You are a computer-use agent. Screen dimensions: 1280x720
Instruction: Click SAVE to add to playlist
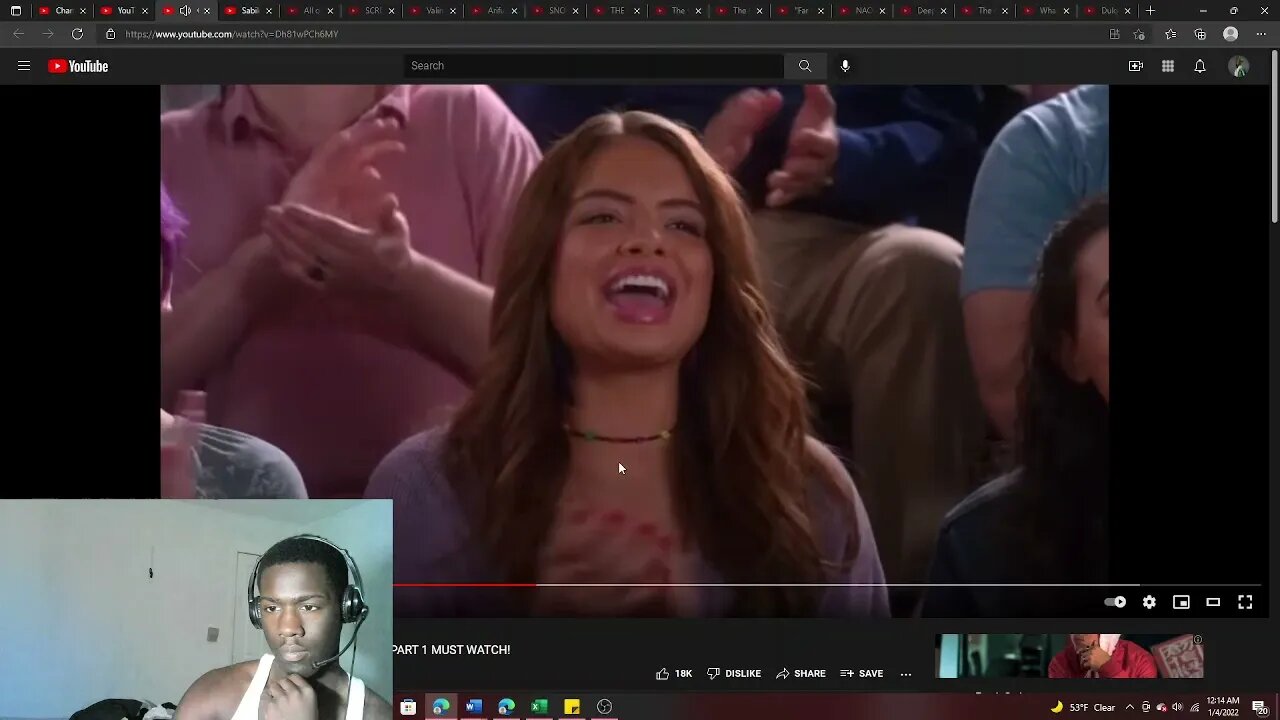pyautogui.click(x=862, y=674)
